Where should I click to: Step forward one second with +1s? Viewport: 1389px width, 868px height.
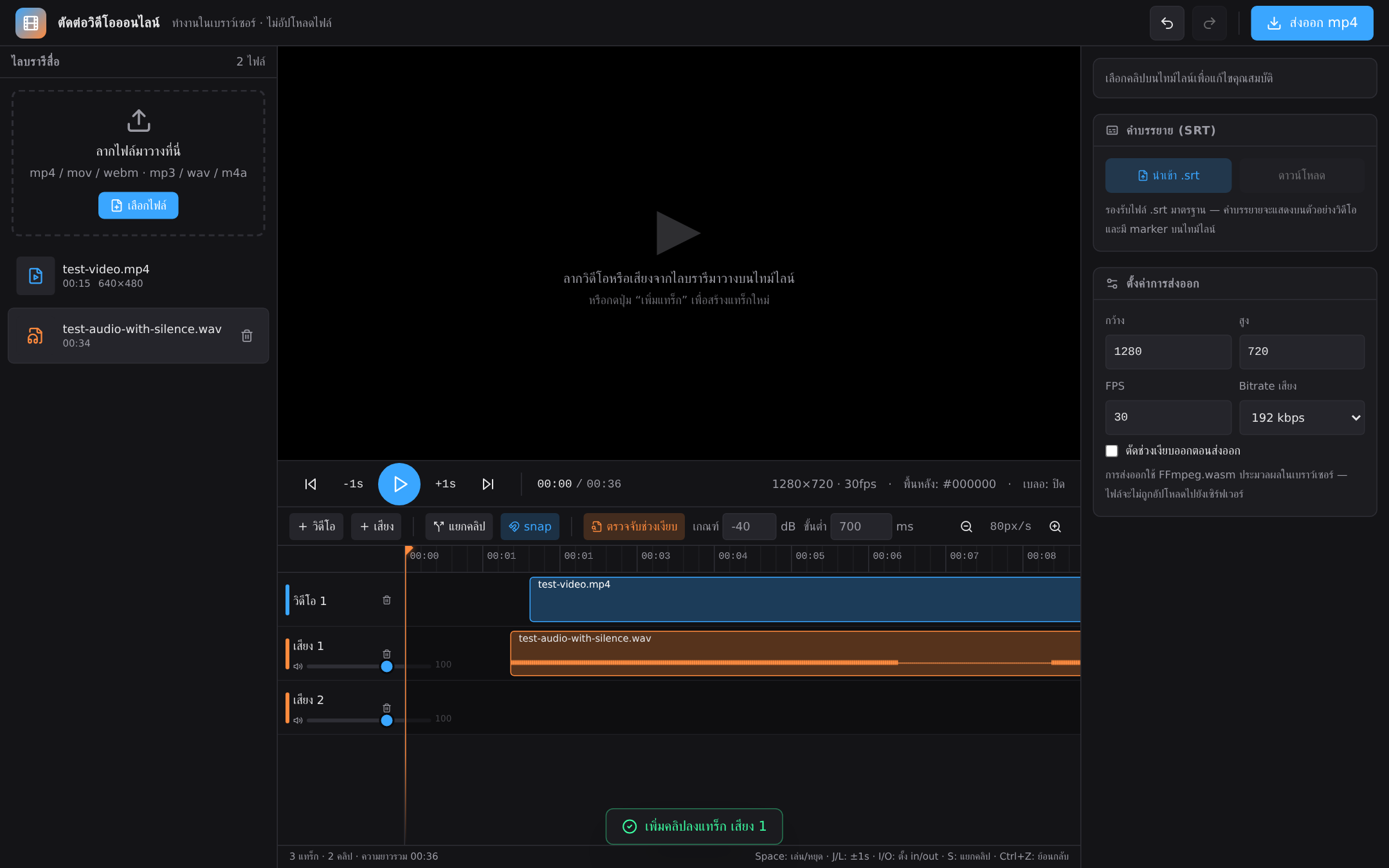[445, 484]
